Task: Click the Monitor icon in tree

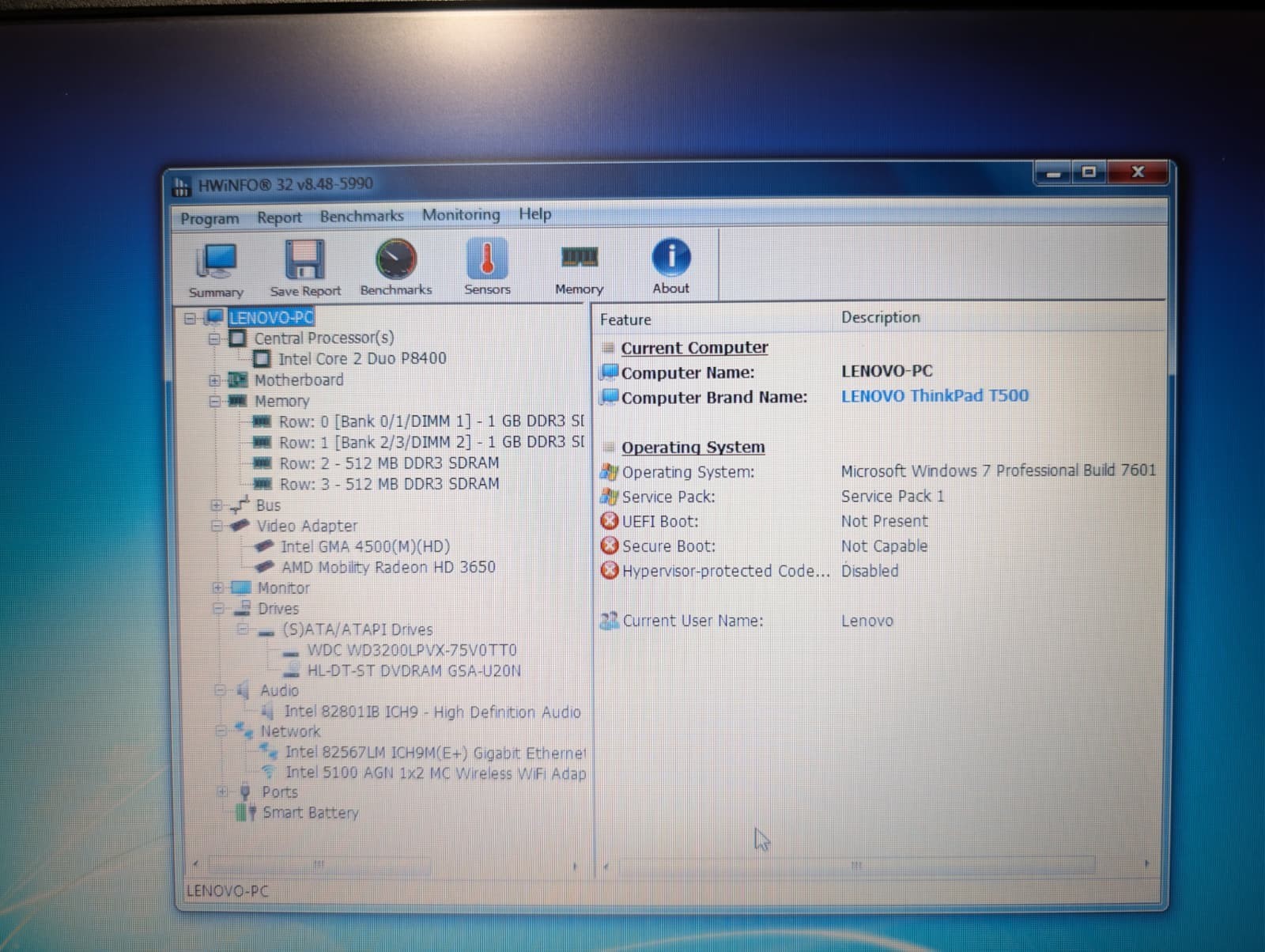Action: pyautogui.click(x=241, y=587)
